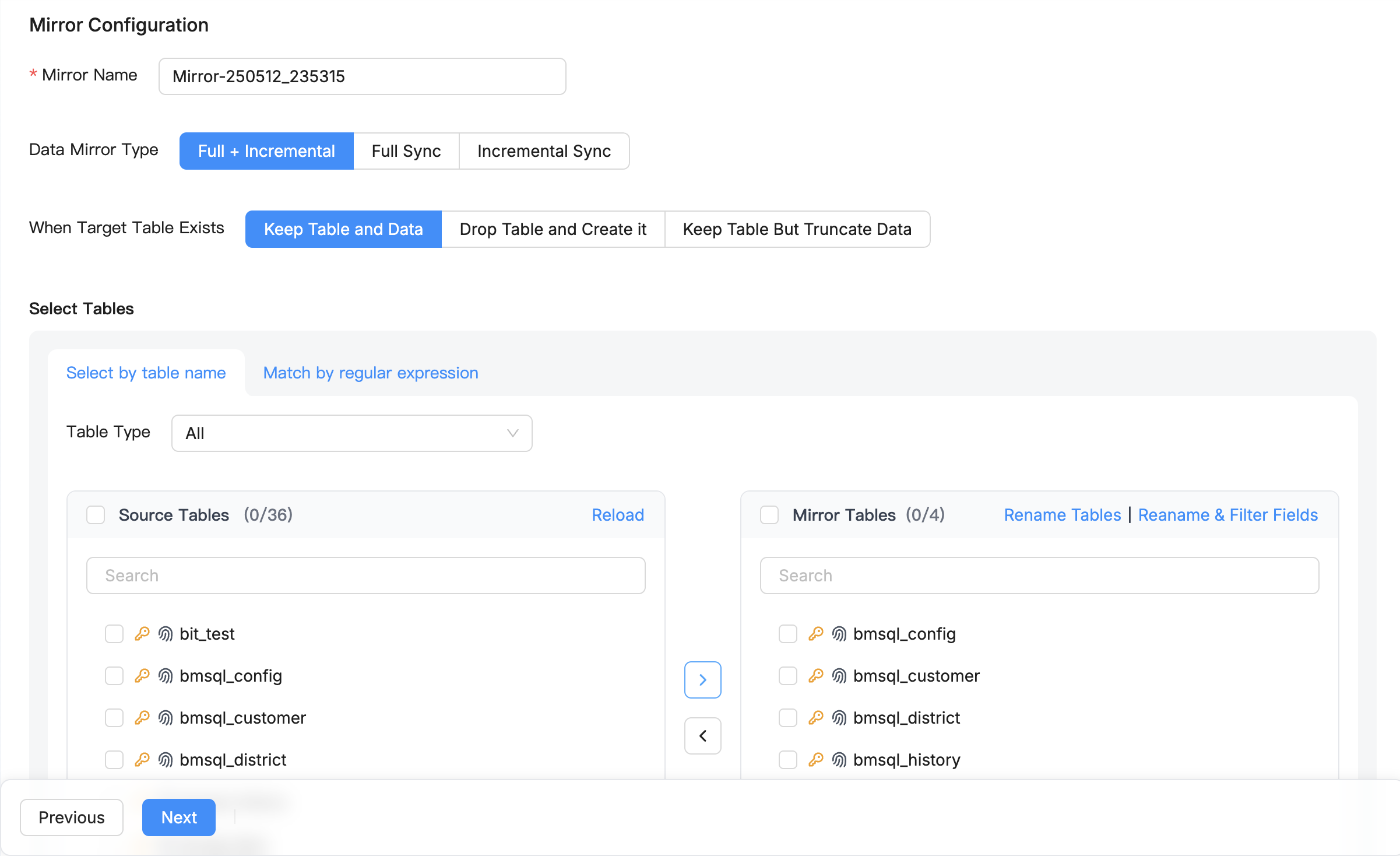Tick the mirror bmsql_district checkbox
The width and height of the screenshot is (1400, 856).
(788, 718)
